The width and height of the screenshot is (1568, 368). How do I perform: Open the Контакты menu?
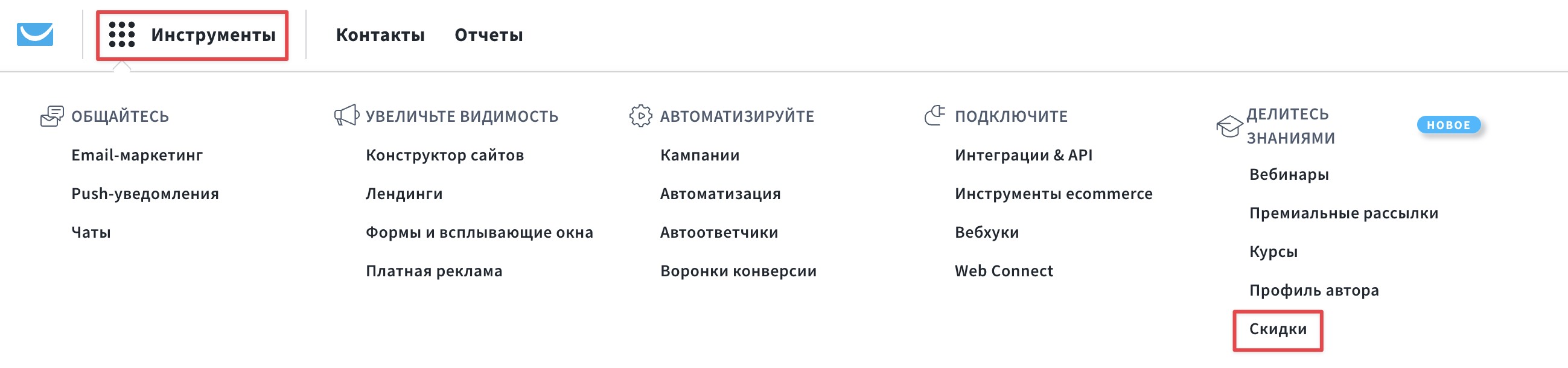tap(380, 35)
